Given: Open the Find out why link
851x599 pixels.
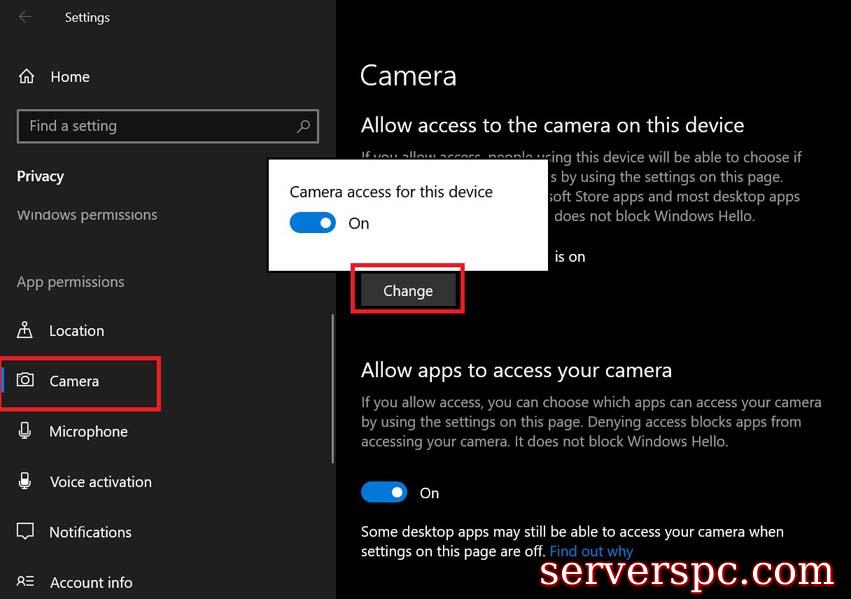Looking at the screenshot, I should point(591,551).
